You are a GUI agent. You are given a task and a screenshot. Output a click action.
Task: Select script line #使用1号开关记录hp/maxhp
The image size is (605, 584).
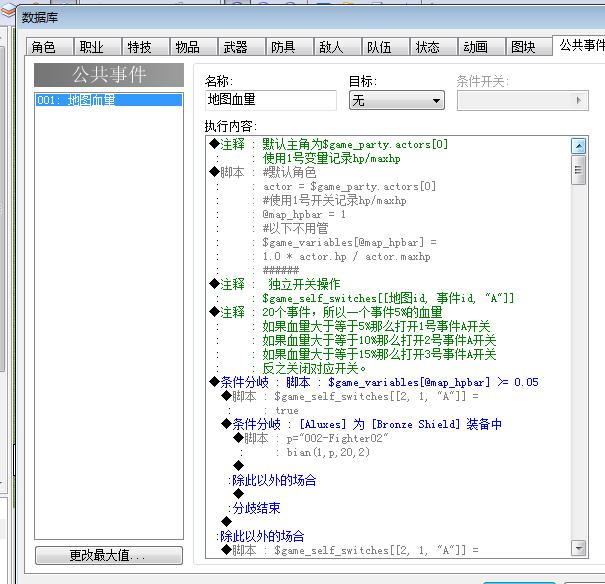click(x=334, y=201)
